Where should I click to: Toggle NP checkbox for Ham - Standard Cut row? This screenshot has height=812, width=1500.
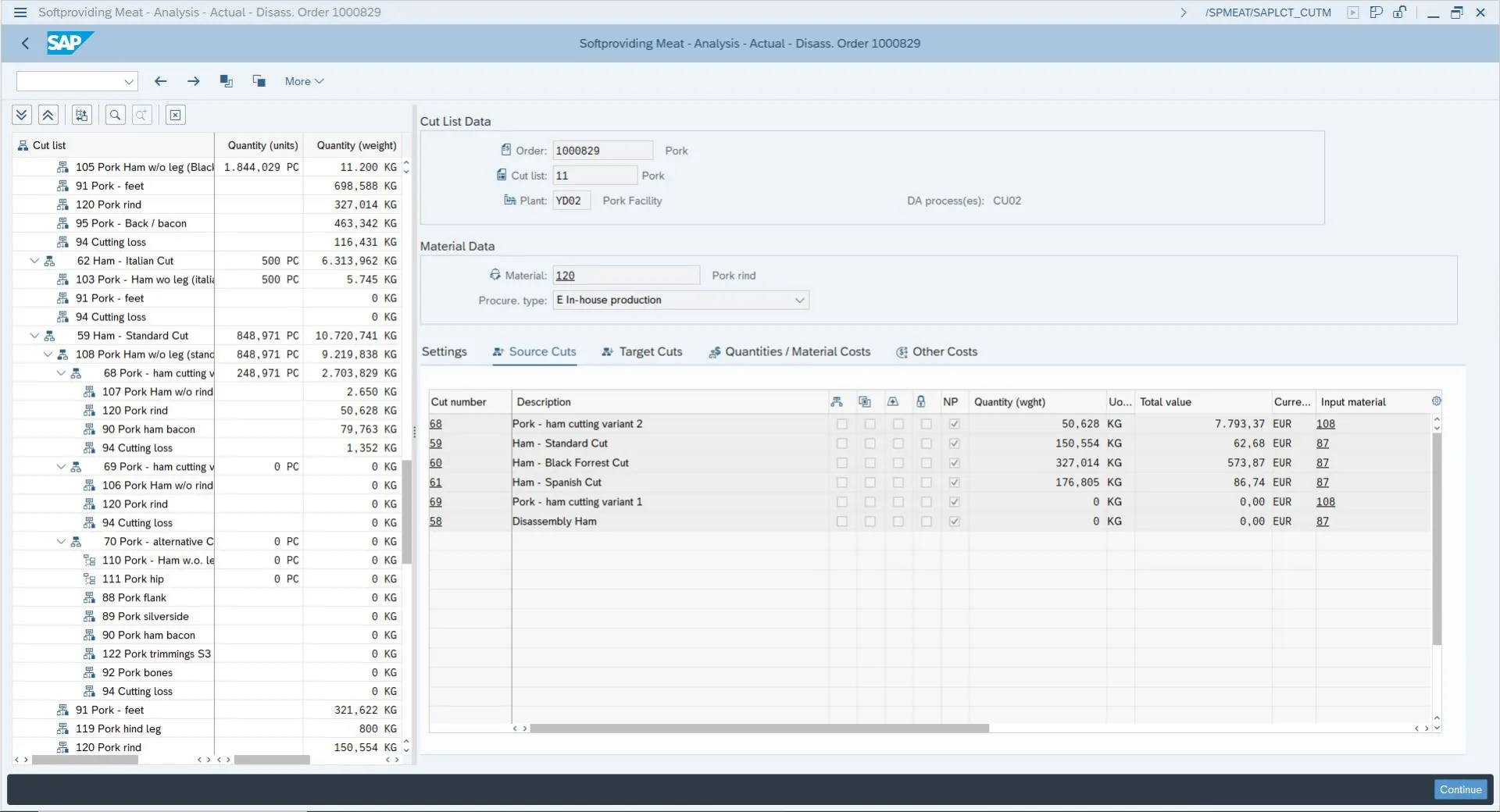coord(954,443)
